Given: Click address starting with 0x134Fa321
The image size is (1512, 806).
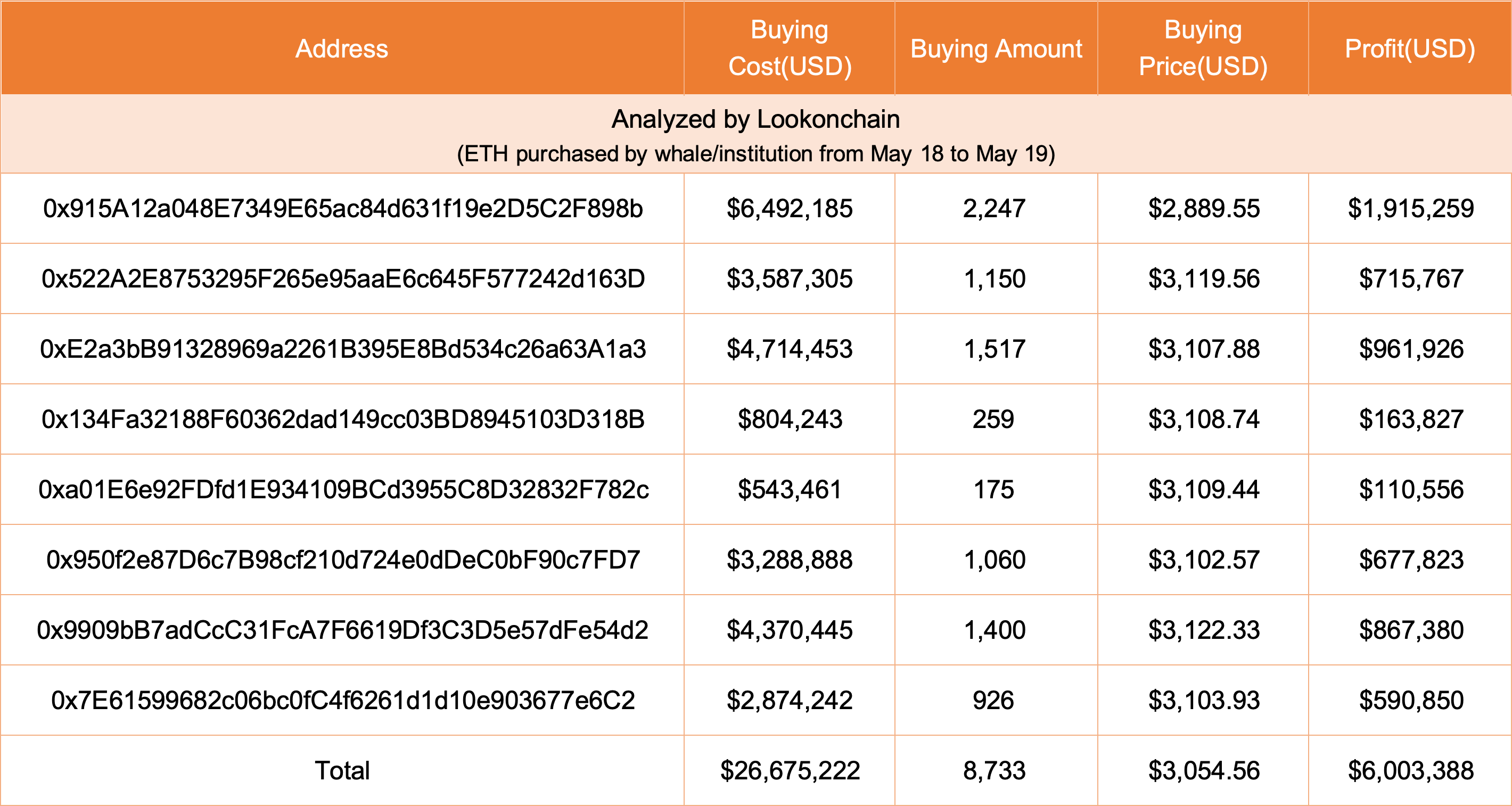Looking at the screenshot, I should (x=343, y=419).
